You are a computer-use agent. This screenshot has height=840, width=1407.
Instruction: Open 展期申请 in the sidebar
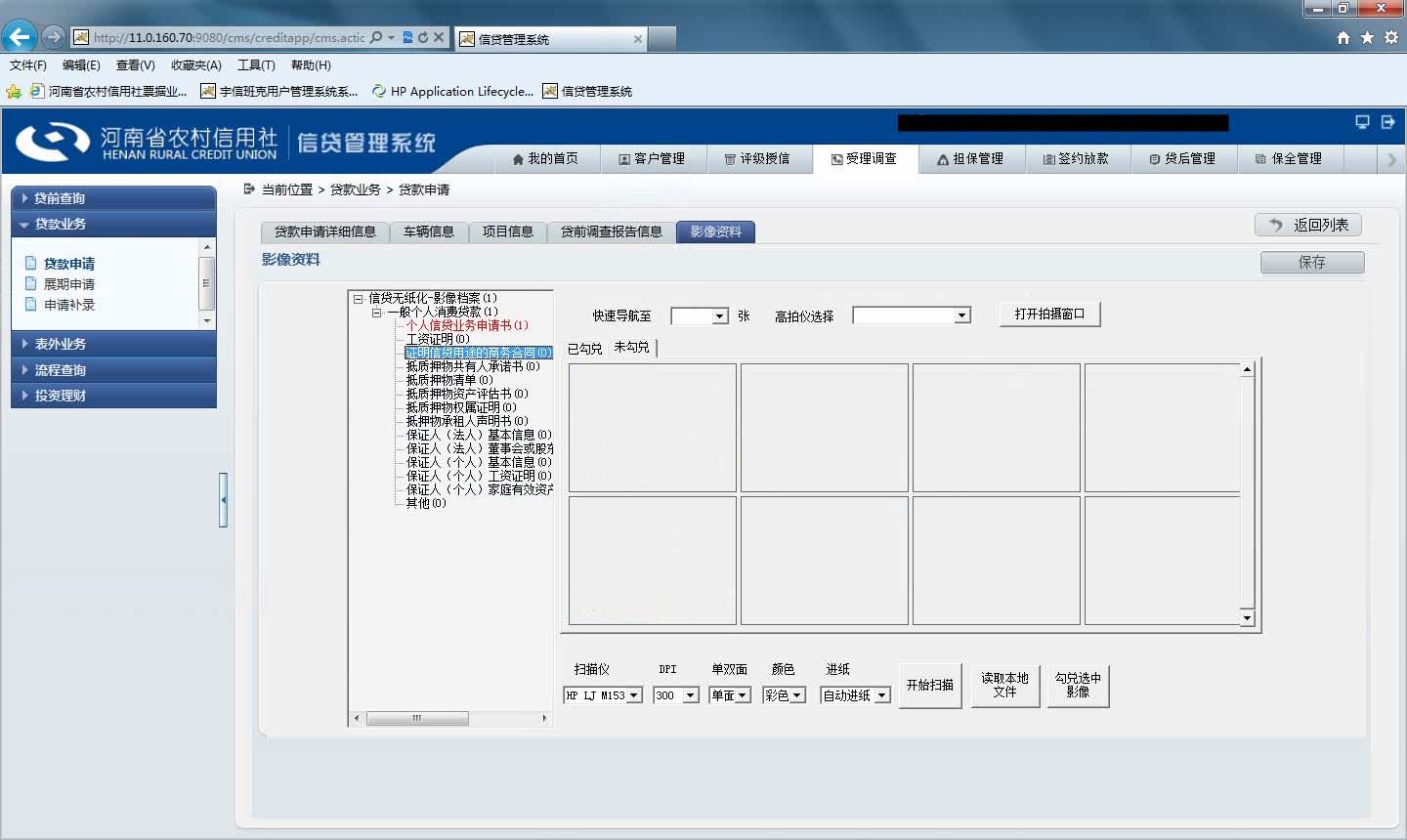pos(68,284)
